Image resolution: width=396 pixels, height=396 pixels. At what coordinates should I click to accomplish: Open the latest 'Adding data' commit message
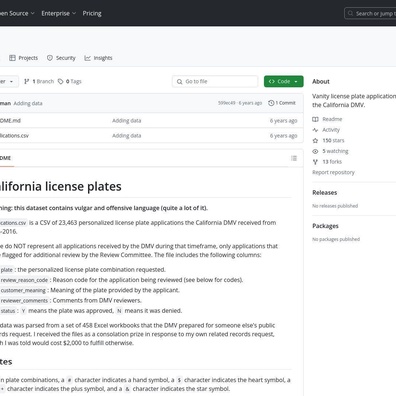[28, 103]
